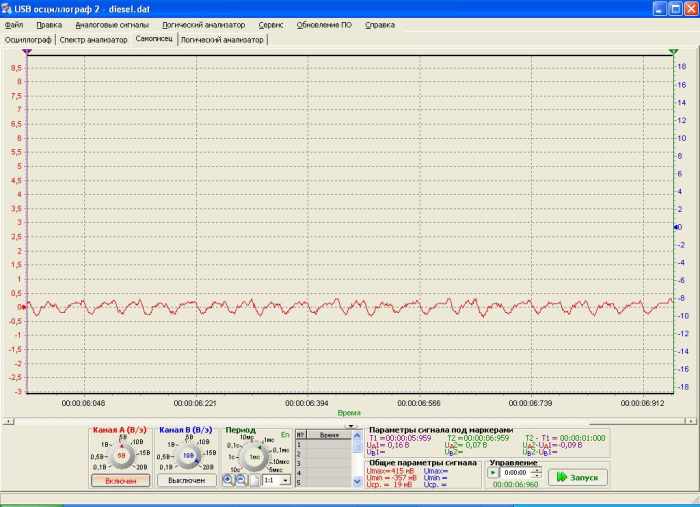The image size is (700, 507).
Task: Click the green En indicator near Период
Action: pyautogui.click(x=285, y=435)
